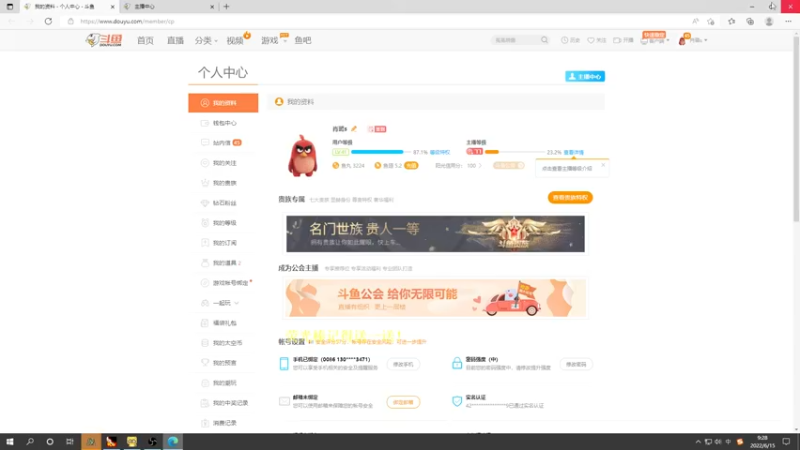Click the orange 查看贵族特权 button
The image size is (800, 450).
coord(570,197)
